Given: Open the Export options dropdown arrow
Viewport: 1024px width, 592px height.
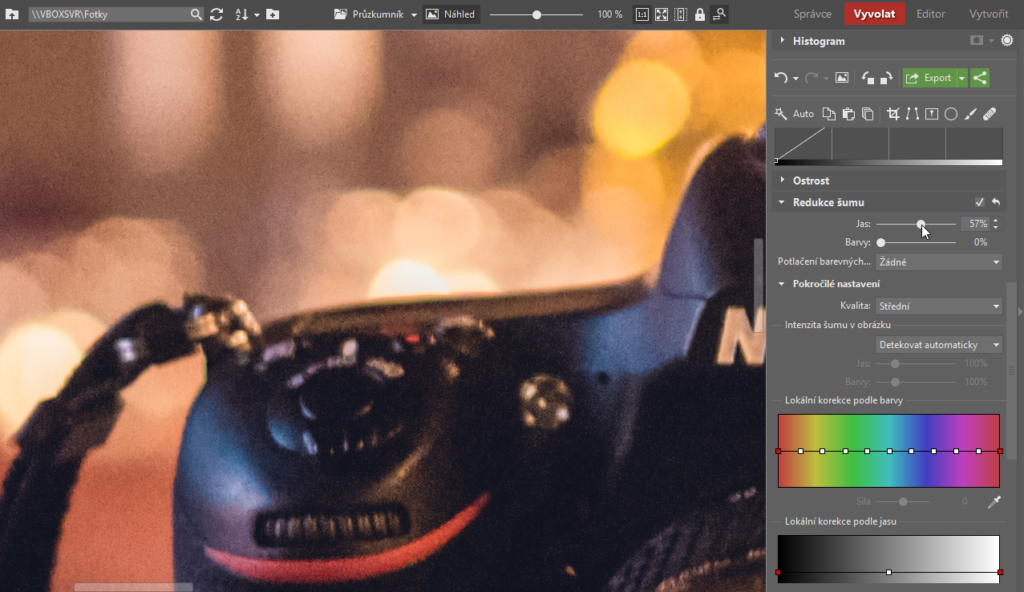Looking at the screenshot, I should [962, 78].
